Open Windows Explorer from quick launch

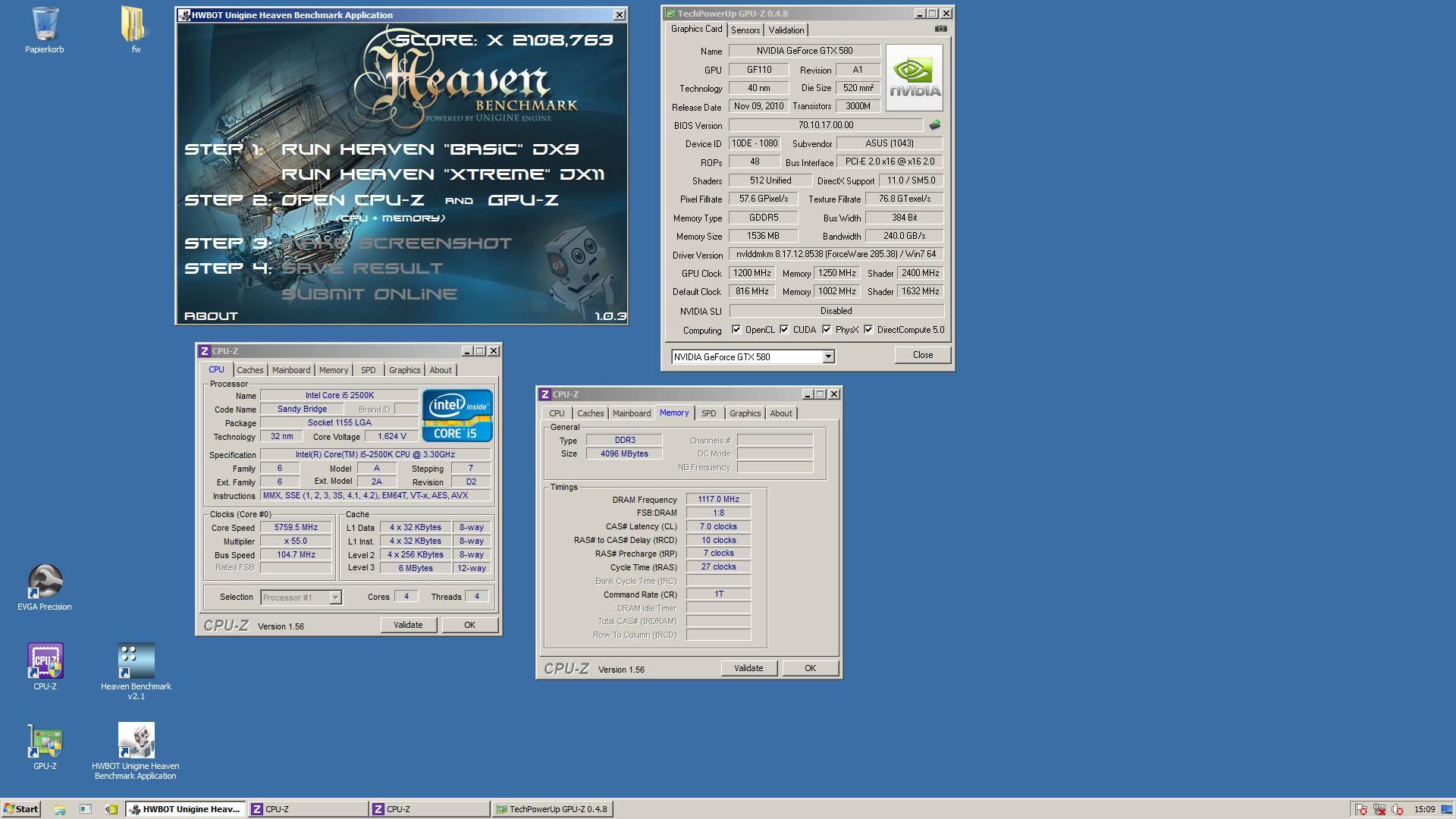(60, 809)
